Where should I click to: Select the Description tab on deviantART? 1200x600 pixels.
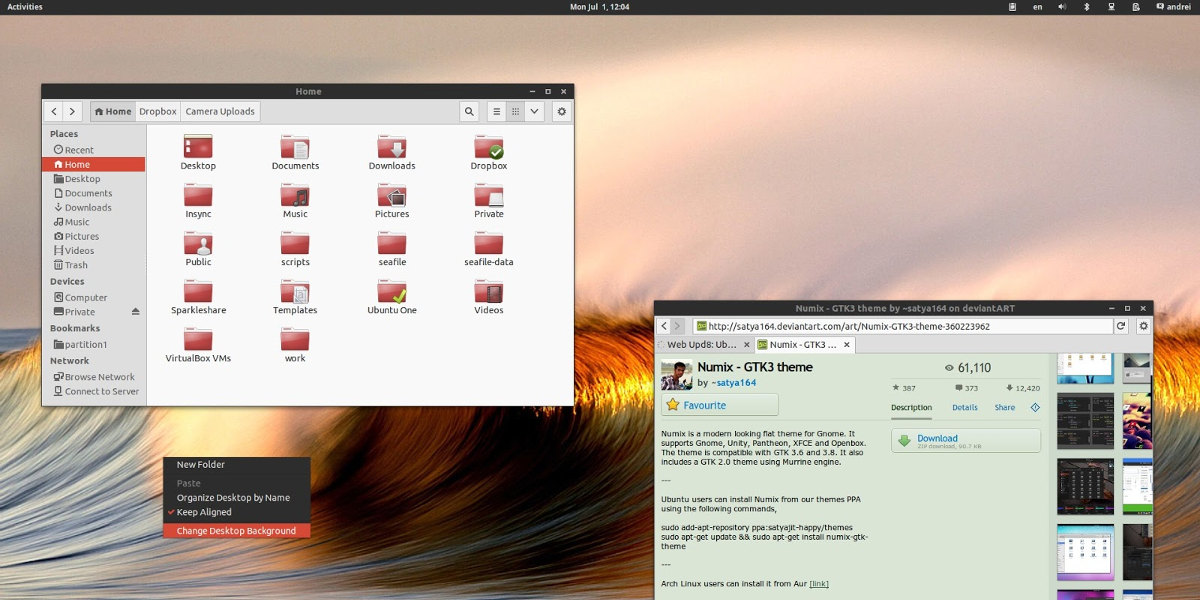(911, 408)
